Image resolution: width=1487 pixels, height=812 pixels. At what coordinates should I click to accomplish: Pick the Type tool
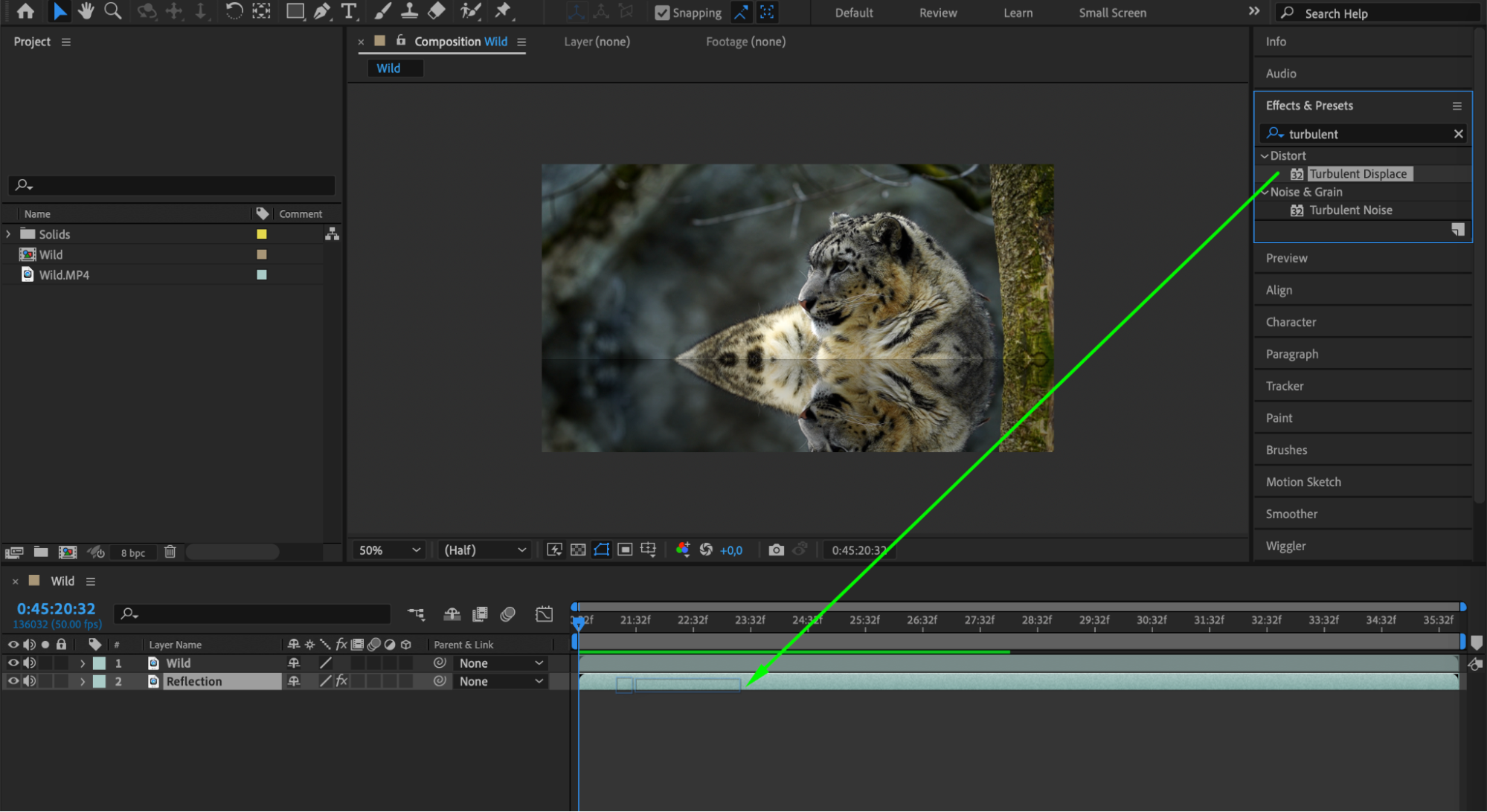[349, 11]
